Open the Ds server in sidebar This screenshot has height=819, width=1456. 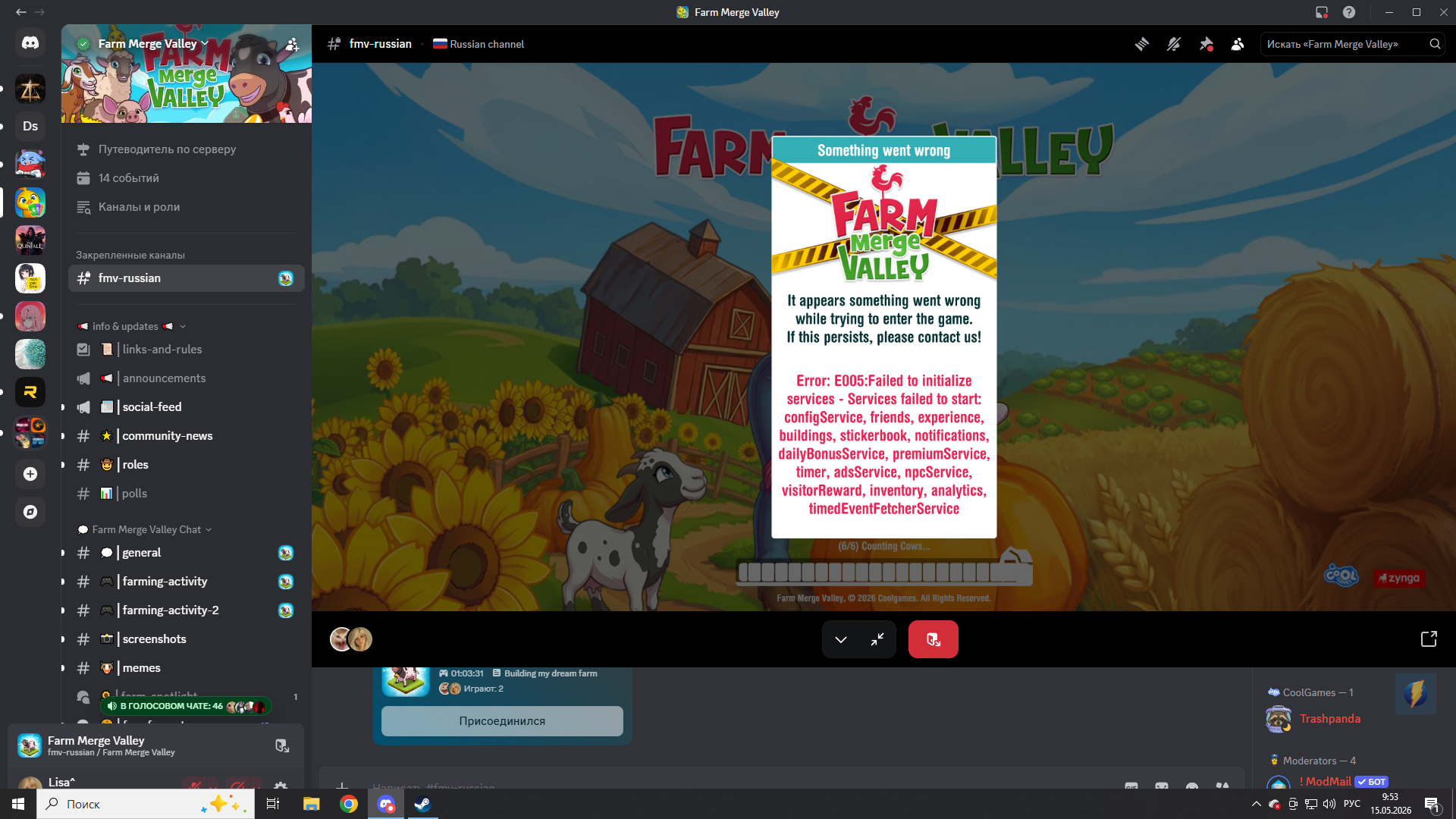click(x=30, y=127)
